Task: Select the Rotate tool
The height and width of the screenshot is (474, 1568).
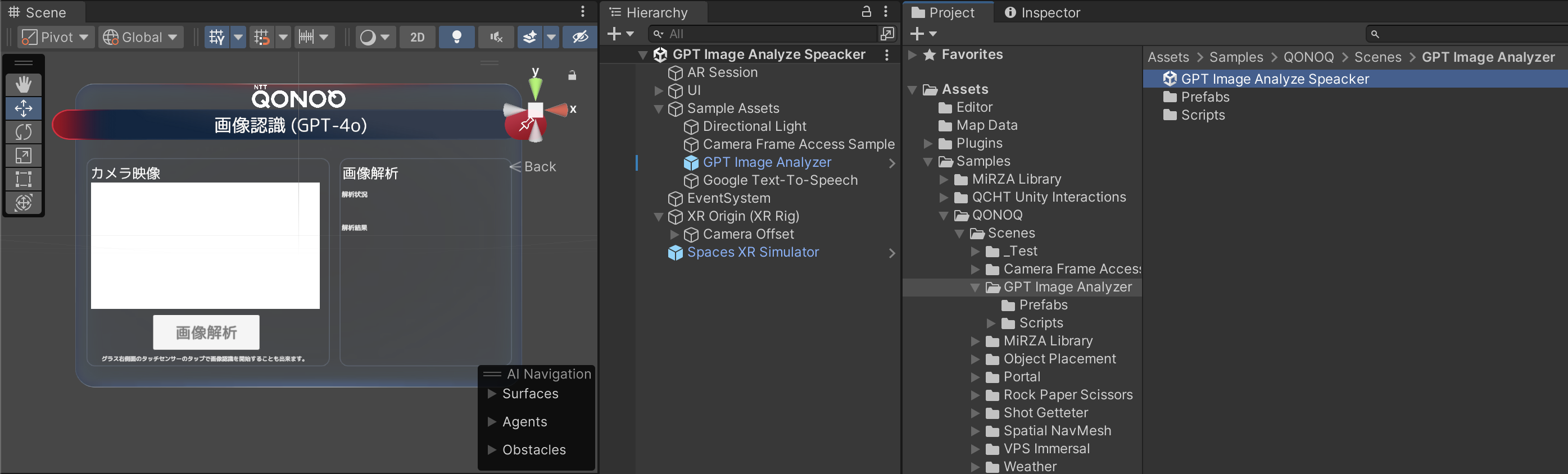Action: pyautogui.click(x=24, y=132)
